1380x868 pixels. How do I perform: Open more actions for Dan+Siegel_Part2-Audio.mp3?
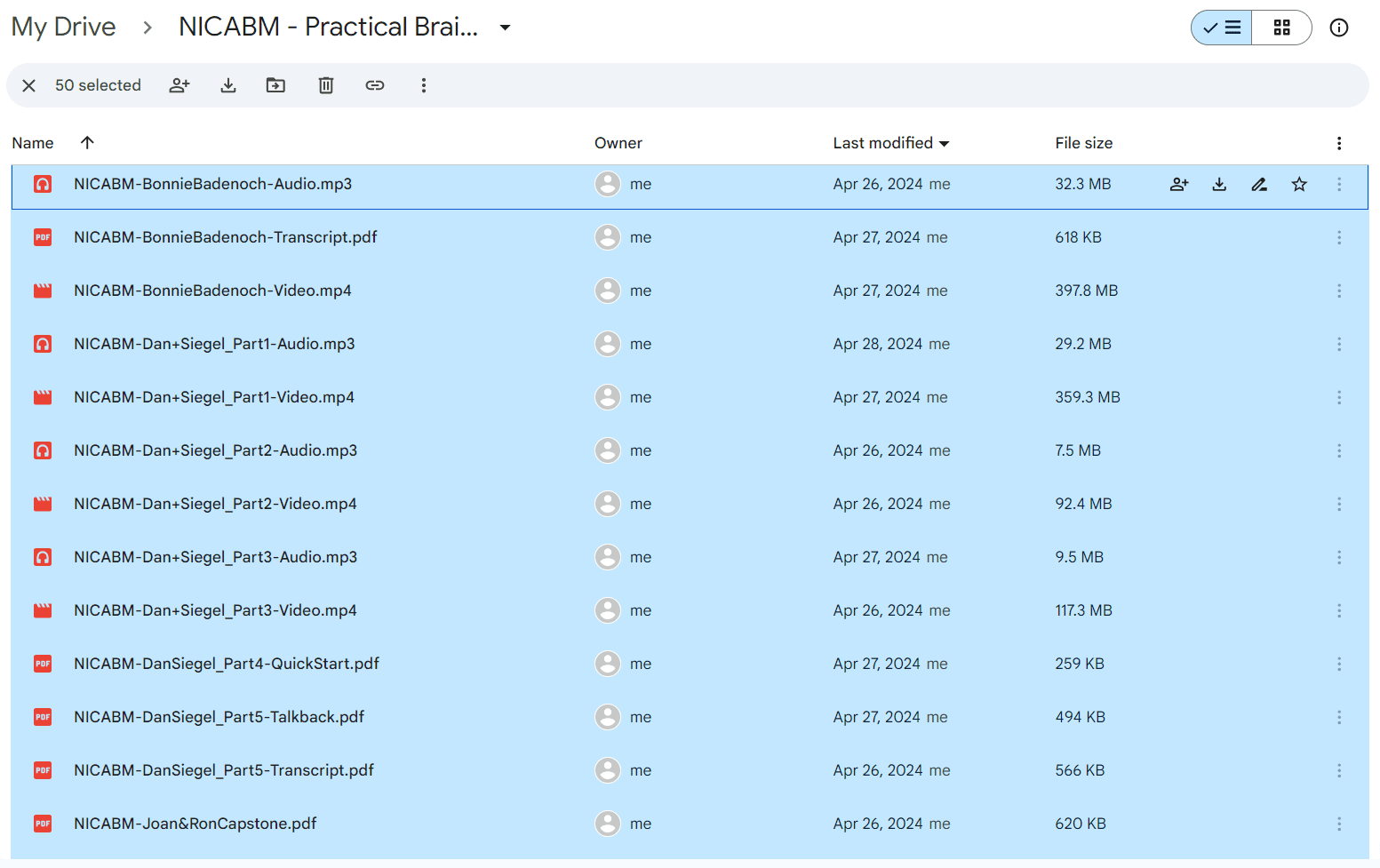pyautogui.click(x=1339, y=450)
